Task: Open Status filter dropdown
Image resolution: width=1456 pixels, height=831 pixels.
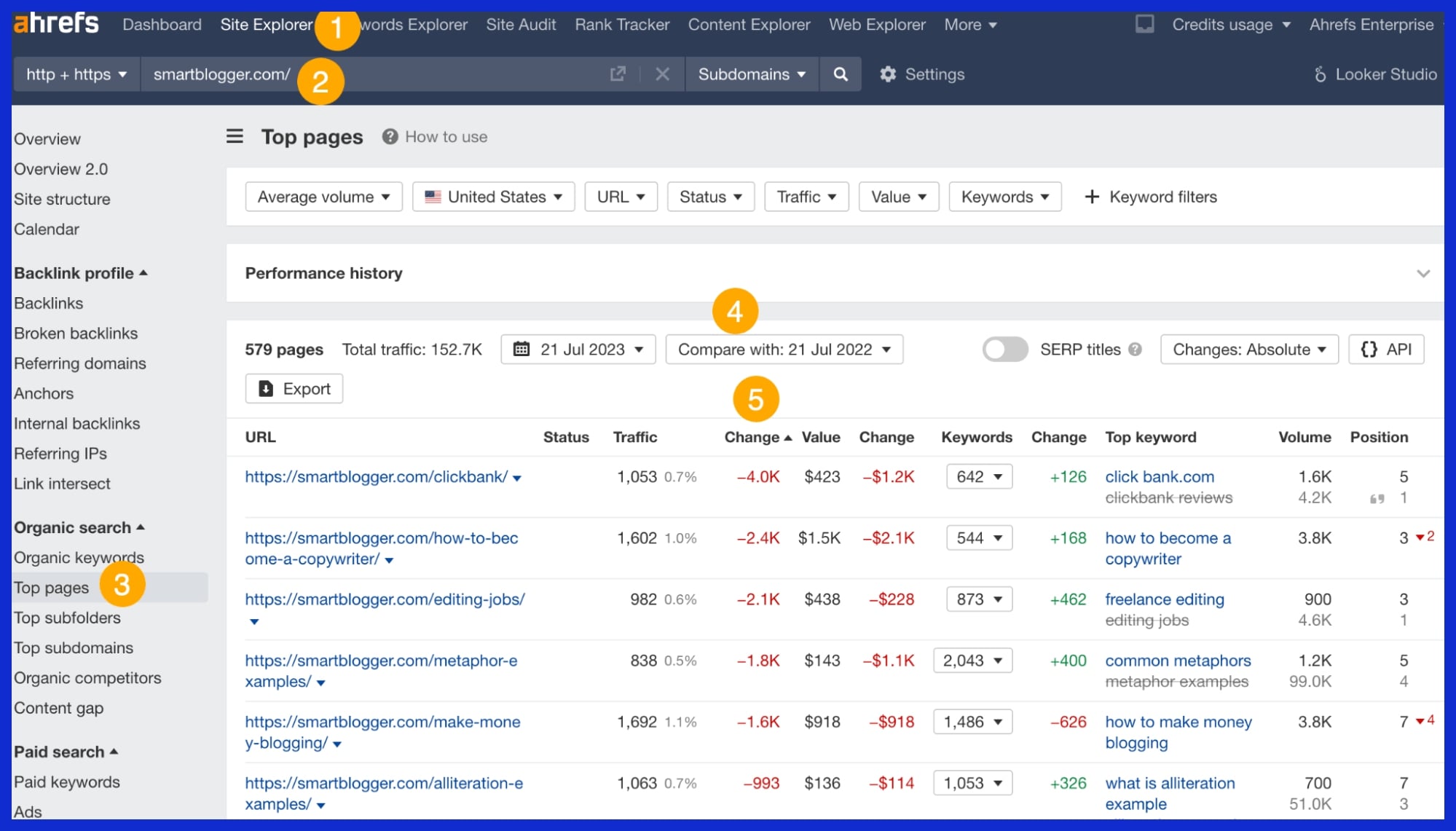Action: coord(711,197)
